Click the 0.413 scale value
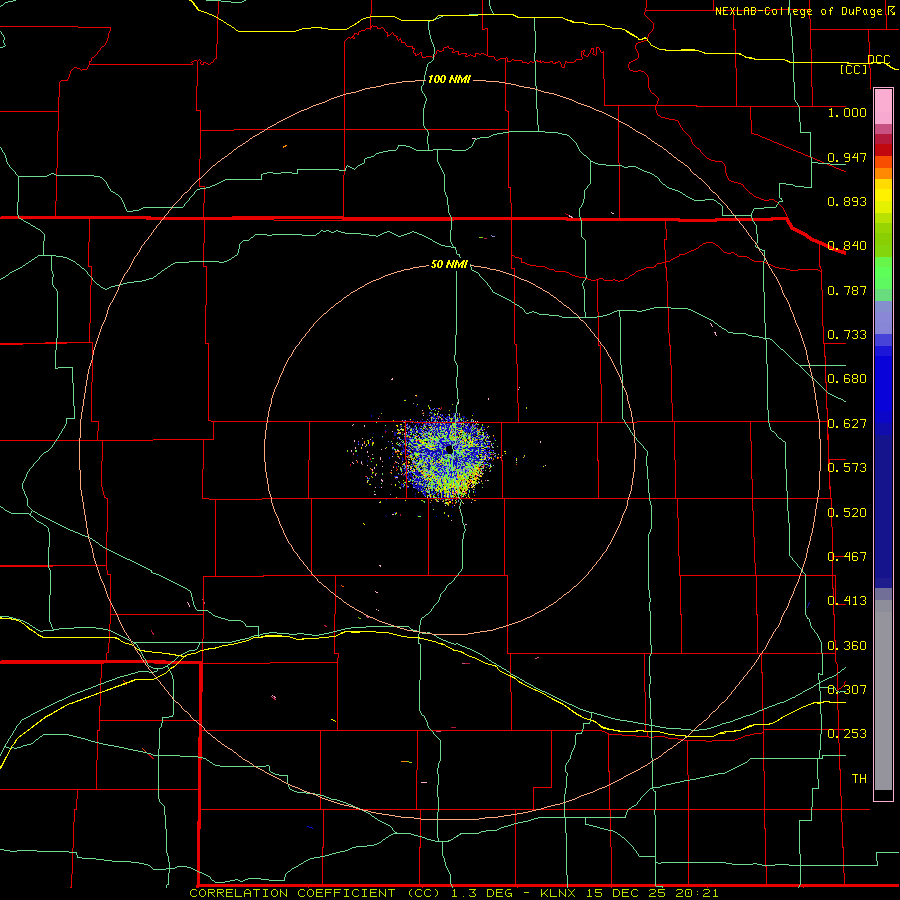This screenshot has height=900, width=900. pos(847,601)
